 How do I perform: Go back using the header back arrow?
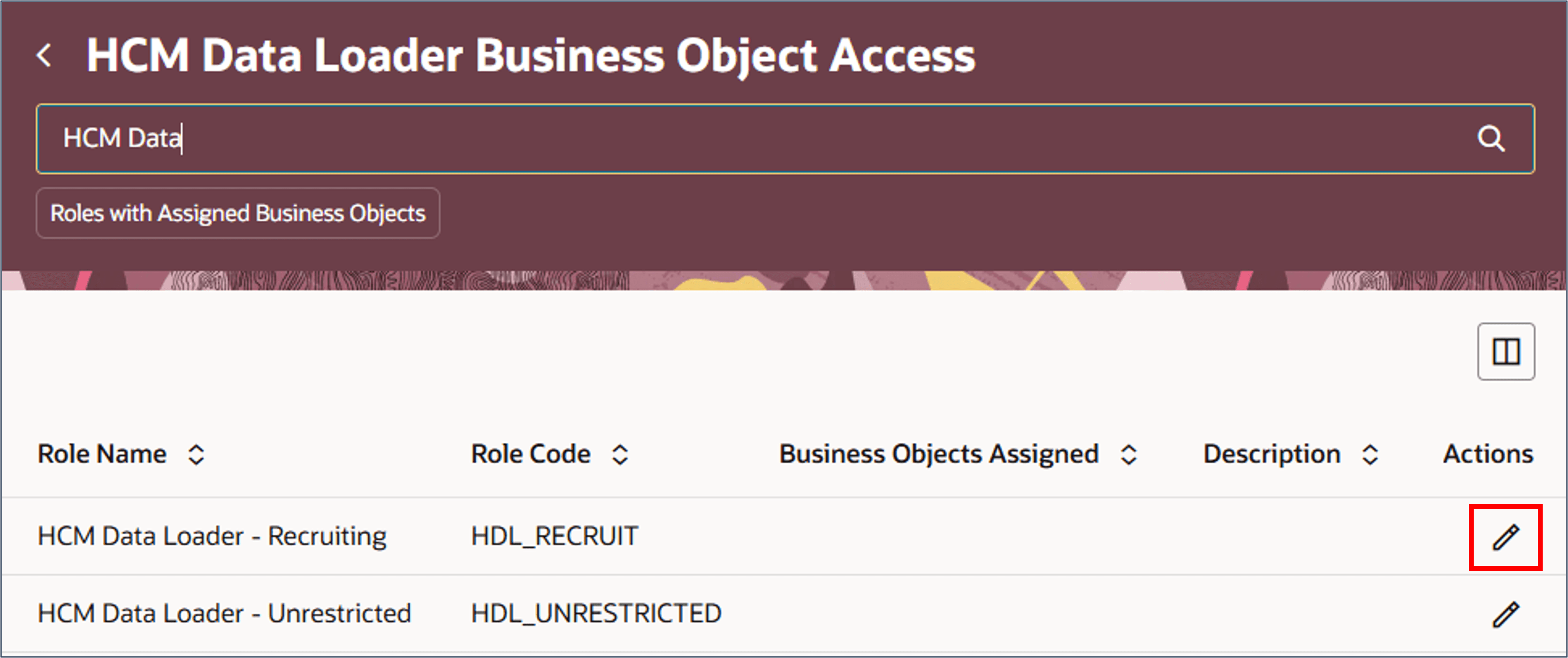click(44, 55)
